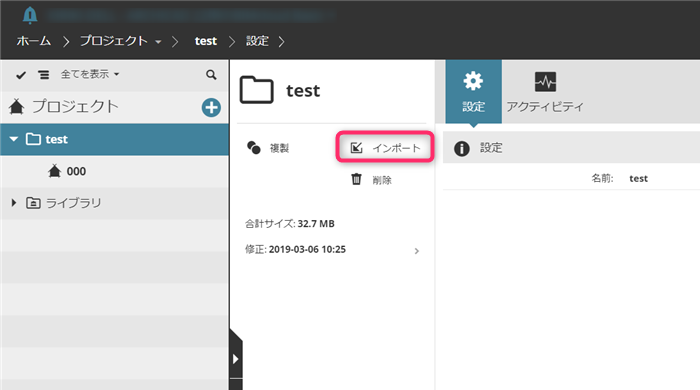Collapse the test folder tree node
The width and height of the screenshot is (700, 390).
[x=14, y=139]
